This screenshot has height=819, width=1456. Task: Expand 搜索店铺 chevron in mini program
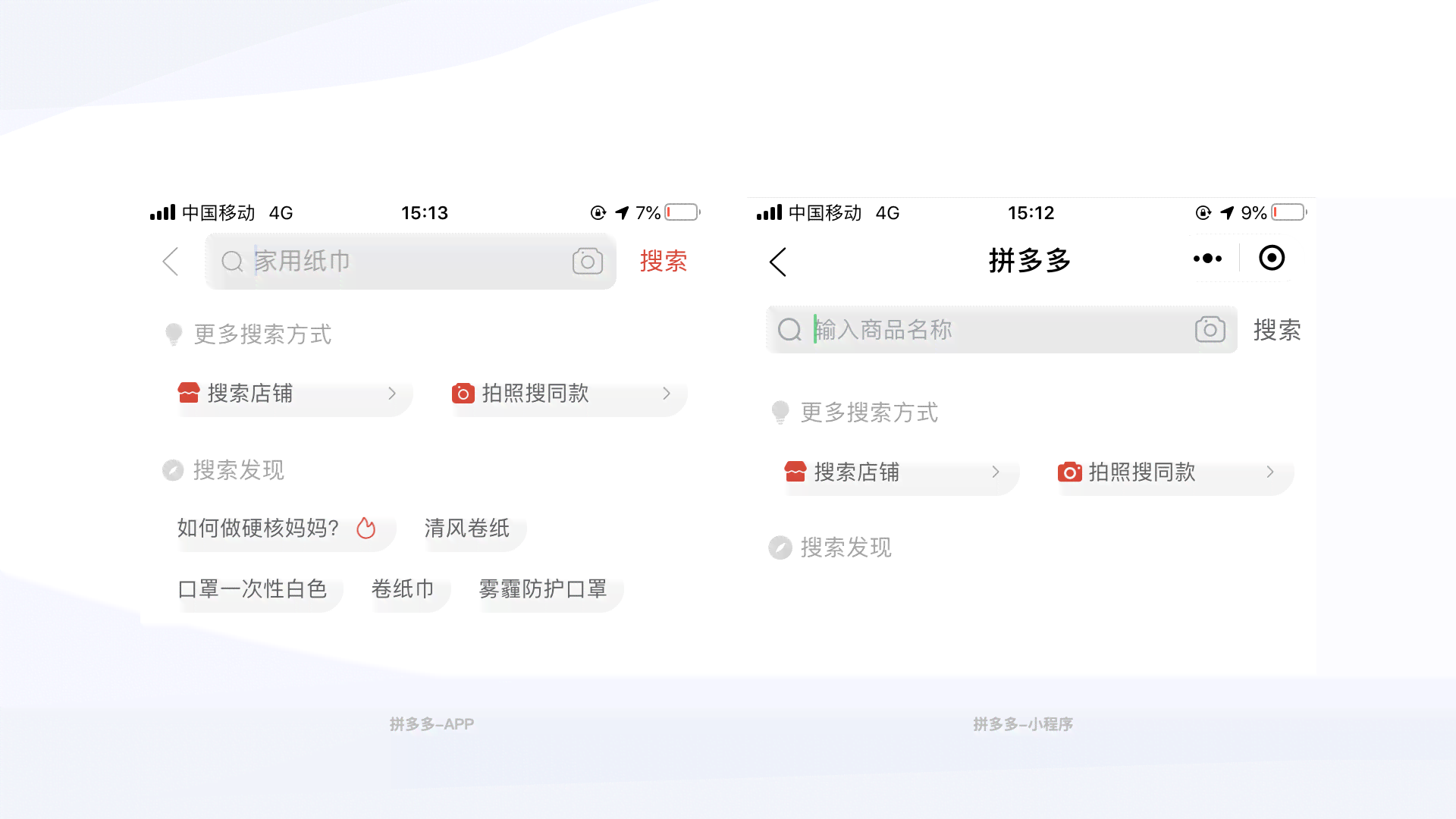pyautogui.click(x=996, y=472)
